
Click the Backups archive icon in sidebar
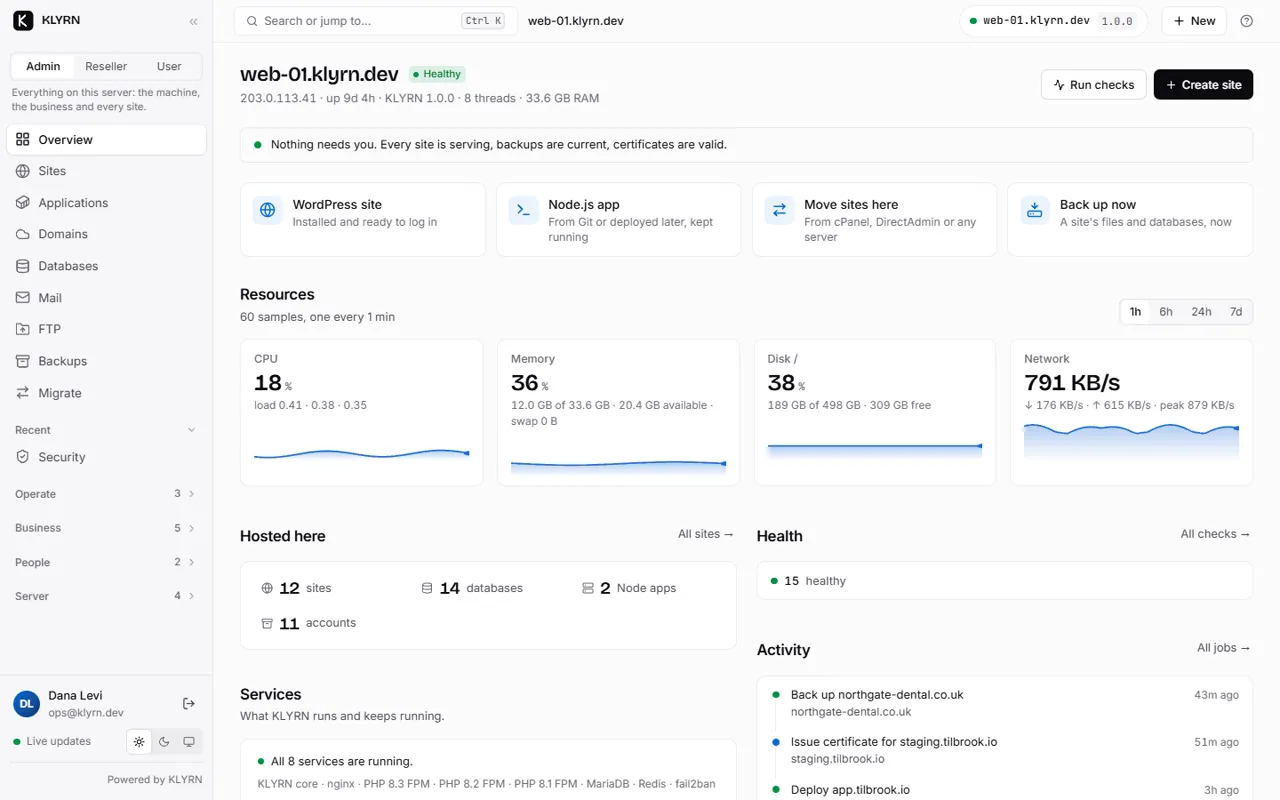[x=23, y=361]
